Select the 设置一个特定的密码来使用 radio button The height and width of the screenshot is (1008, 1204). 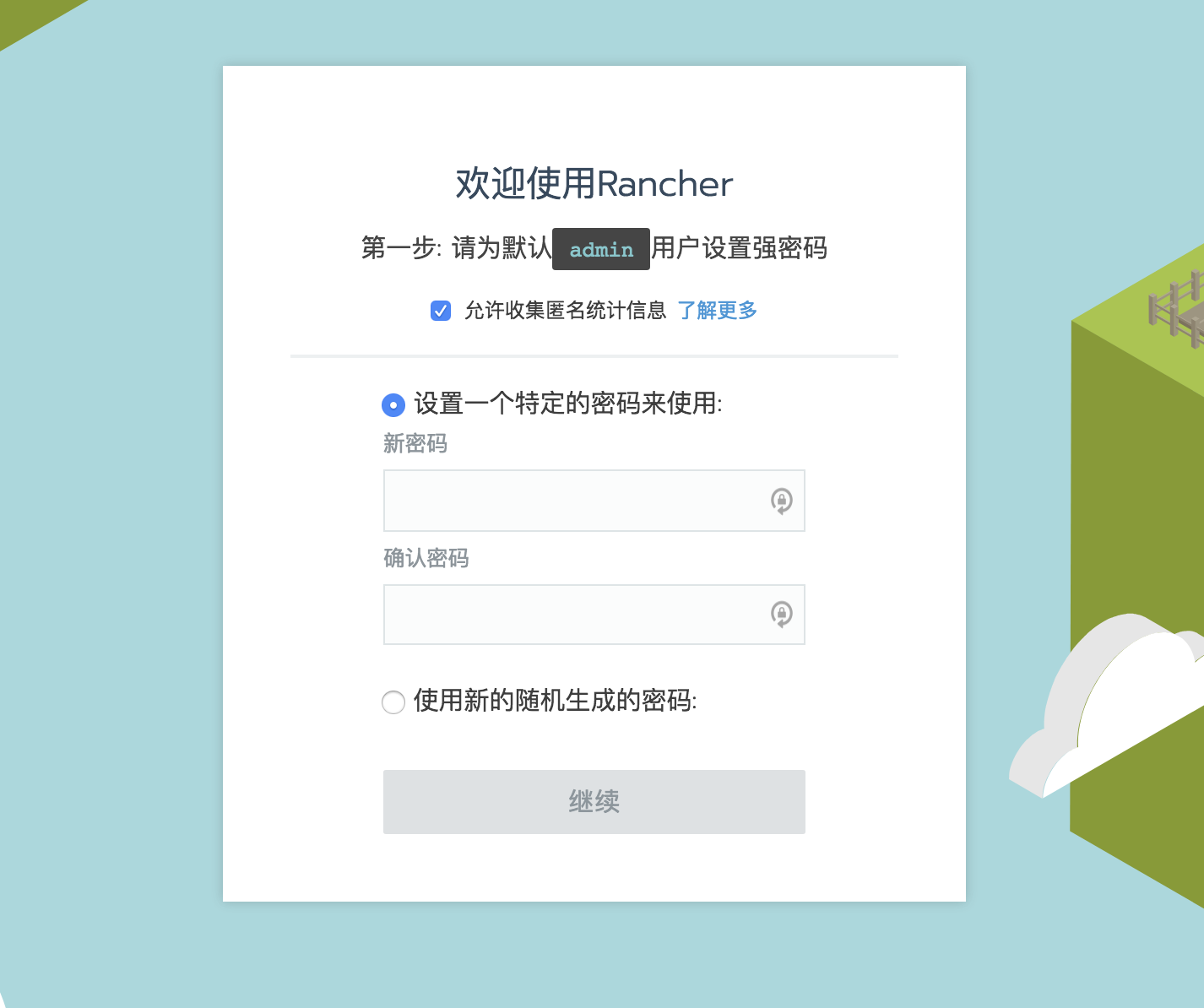393,405
